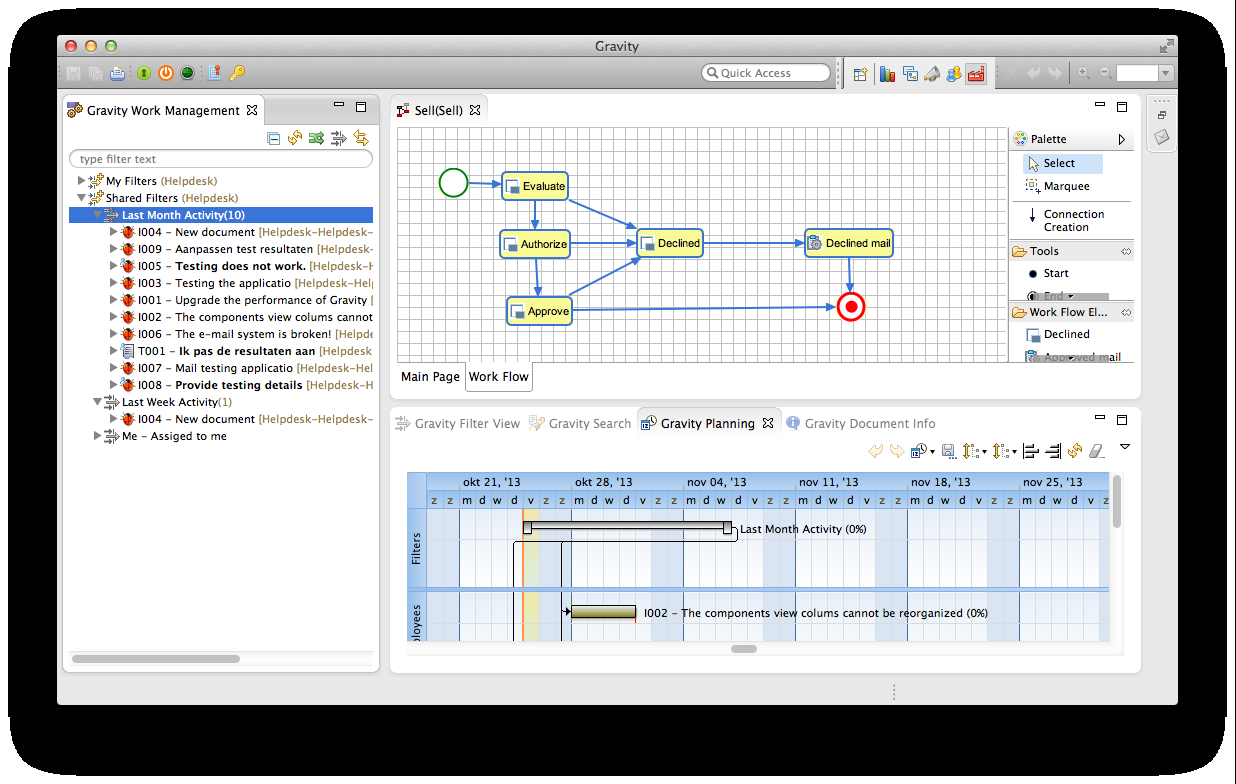
Task: Click the eraser icon in planning toolbar
Action: click(1097, 451)
